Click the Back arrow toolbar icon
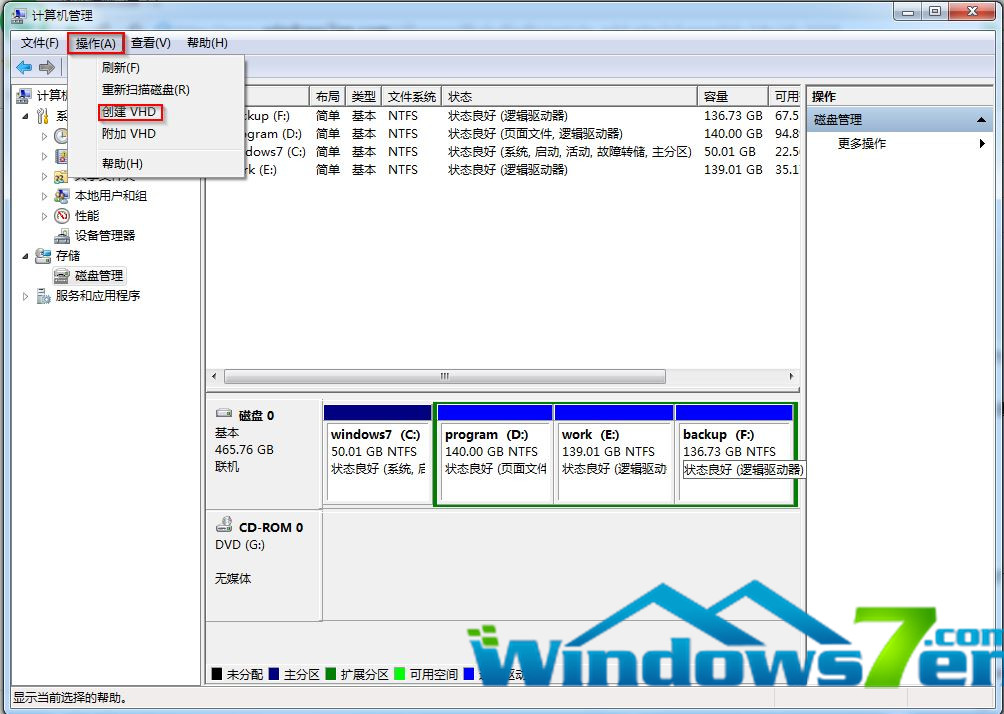 [23, 67]
